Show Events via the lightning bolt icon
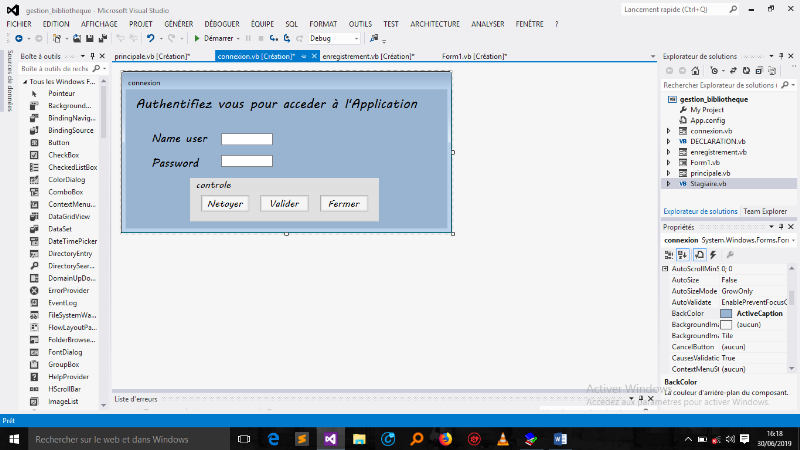 (713, 255)
